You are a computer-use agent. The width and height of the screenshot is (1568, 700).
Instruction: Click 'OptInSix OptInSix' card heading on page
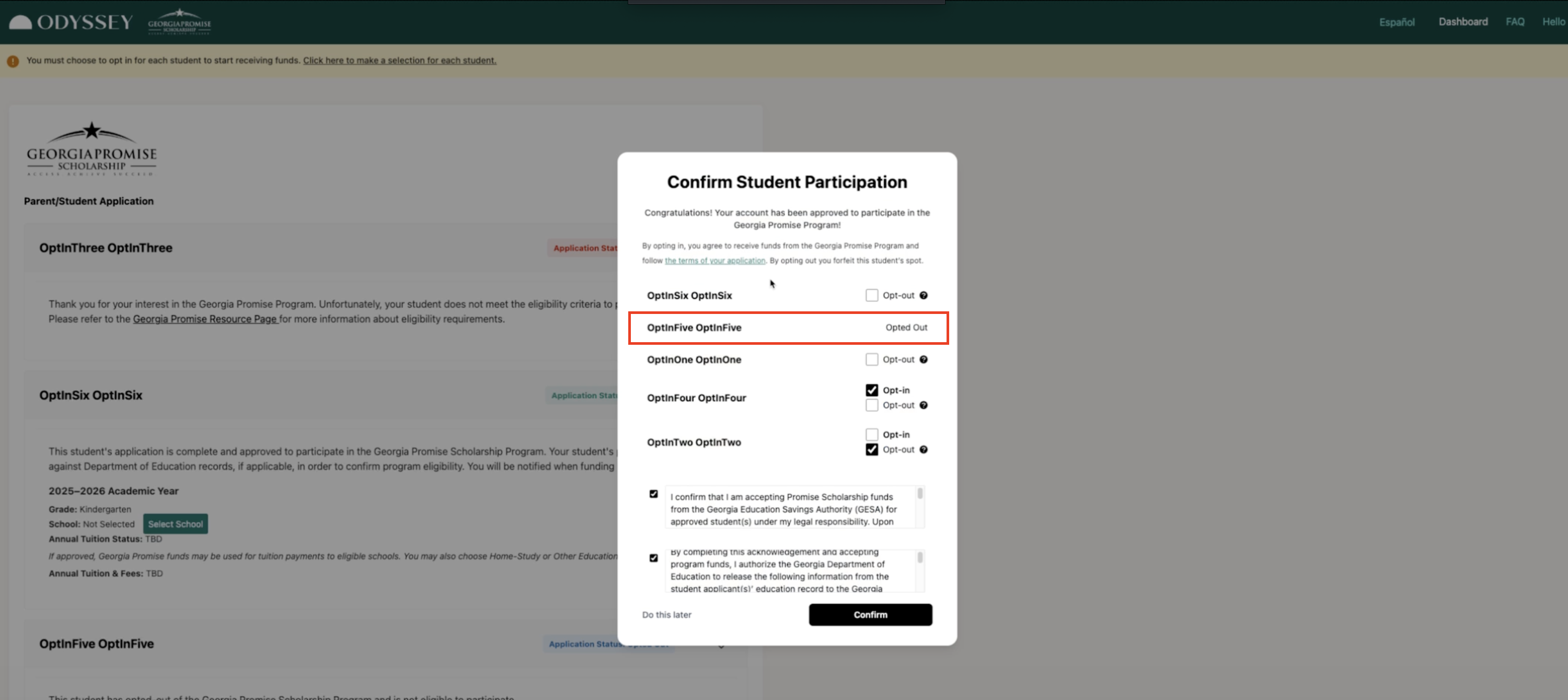(91, 395)
